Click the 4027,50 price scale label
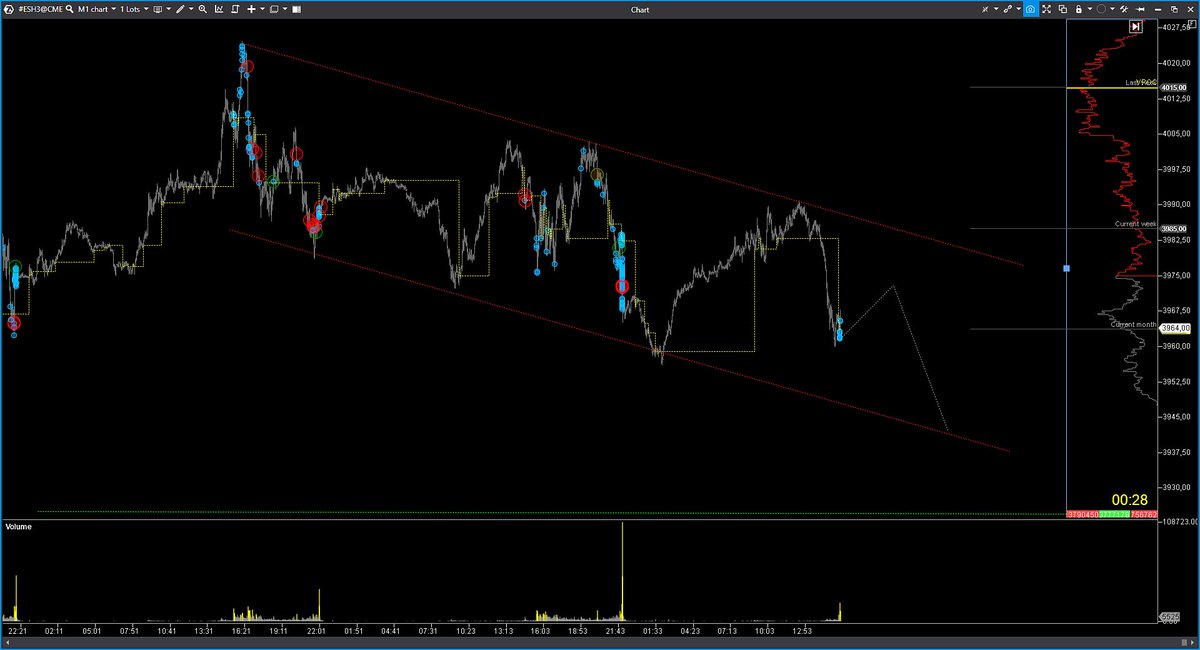This screenshot has height=650, width=1200. pyautogui.click(x=1176, y=28)
